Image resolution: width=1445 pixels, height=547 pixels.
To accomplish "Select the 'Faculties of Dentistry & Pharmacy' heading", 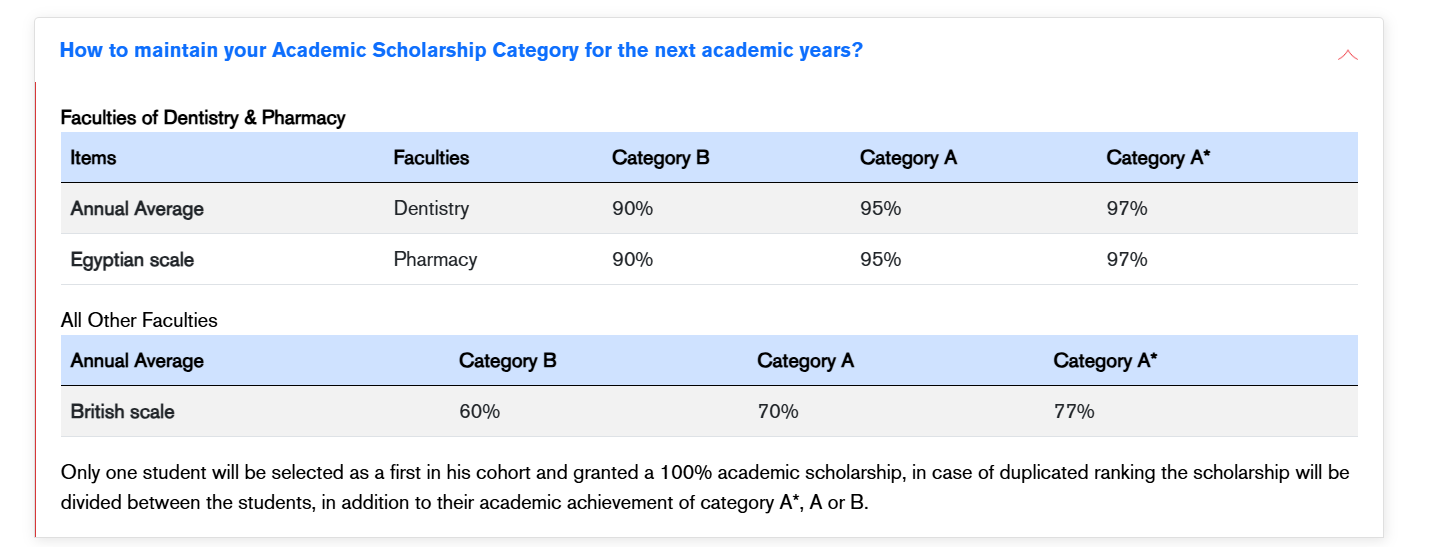I will click(203, 118).
